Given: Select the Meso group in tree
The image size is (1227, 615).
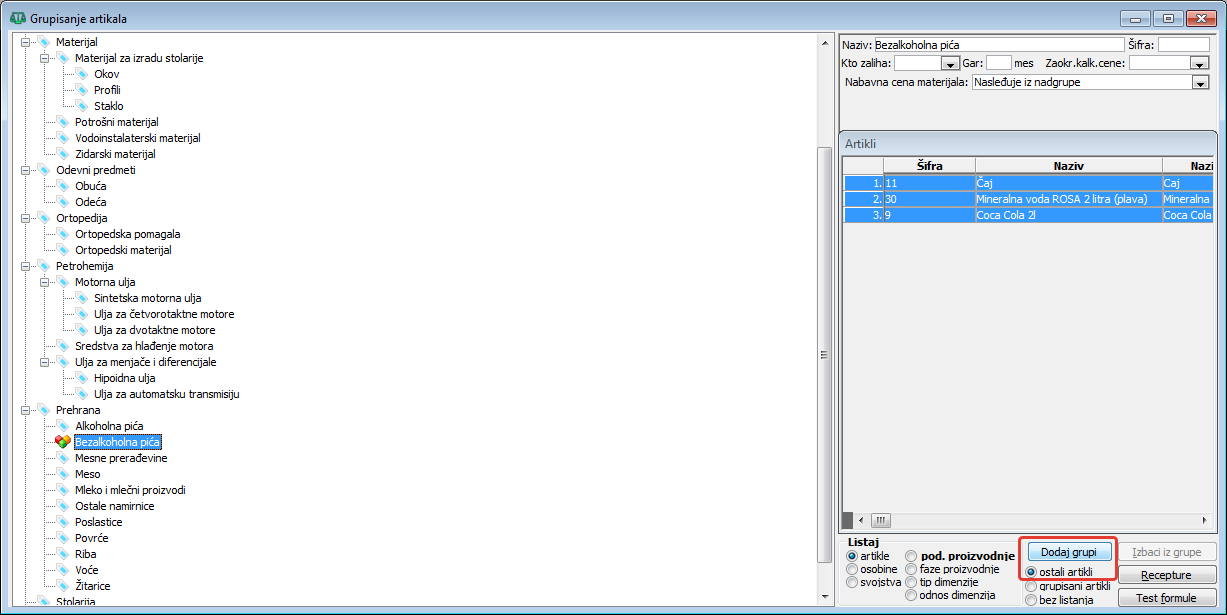Looking at the screenshot, I should [x=88, y=474].
